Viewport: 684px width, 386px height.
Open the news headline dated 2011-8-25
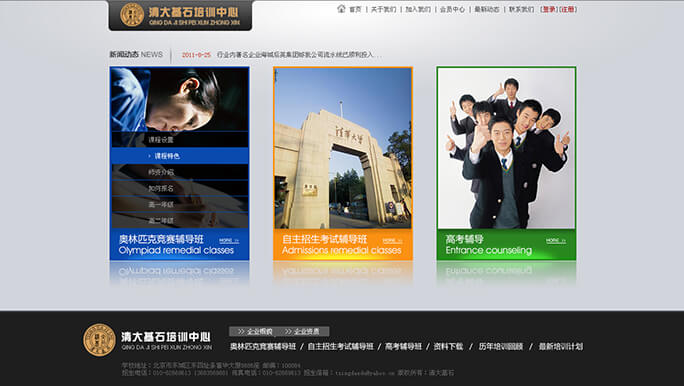coord(299,55)
